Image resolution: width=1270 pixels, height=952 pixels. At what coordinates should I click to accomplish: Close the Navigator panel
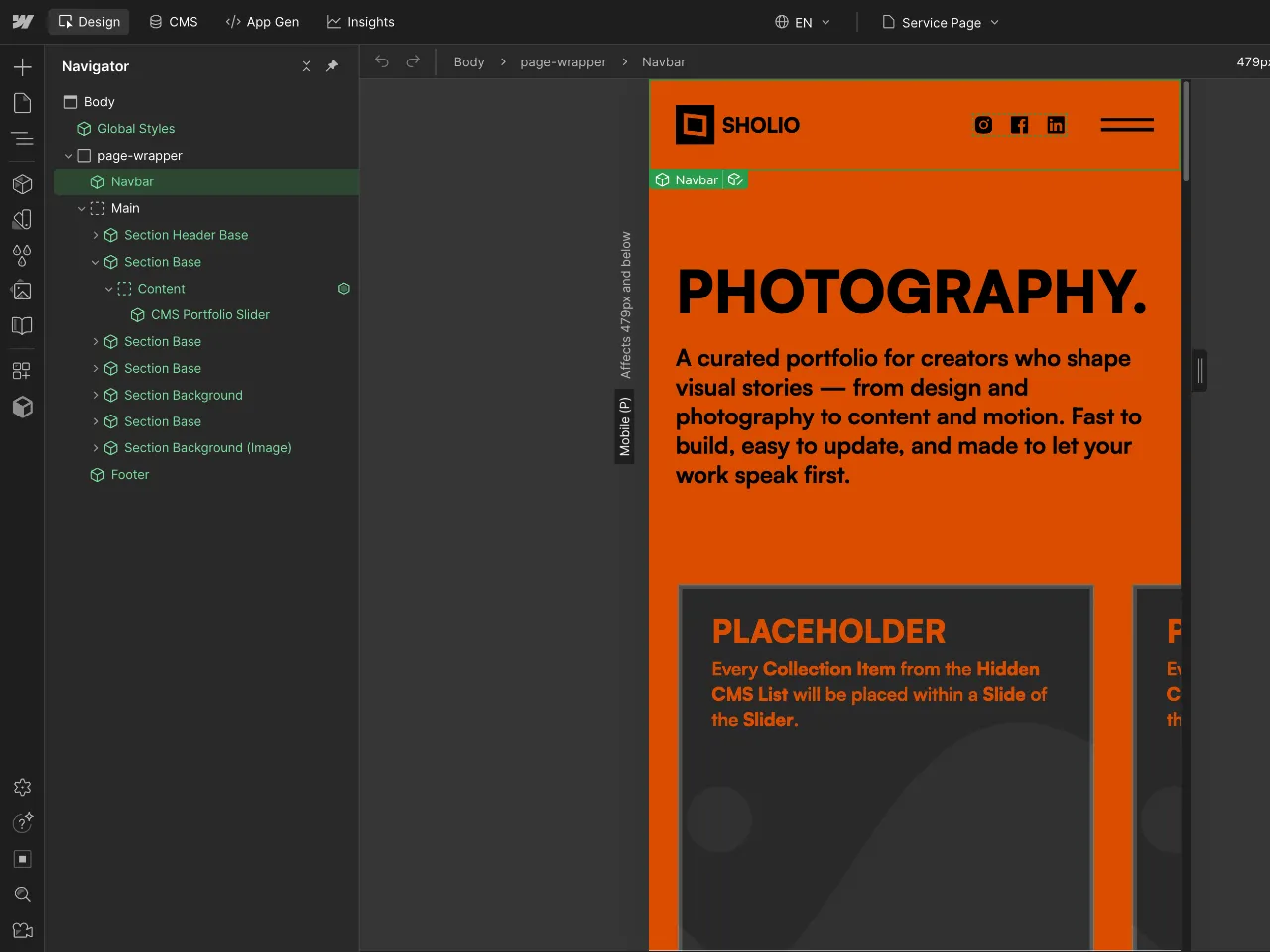[x=307, y=65]
